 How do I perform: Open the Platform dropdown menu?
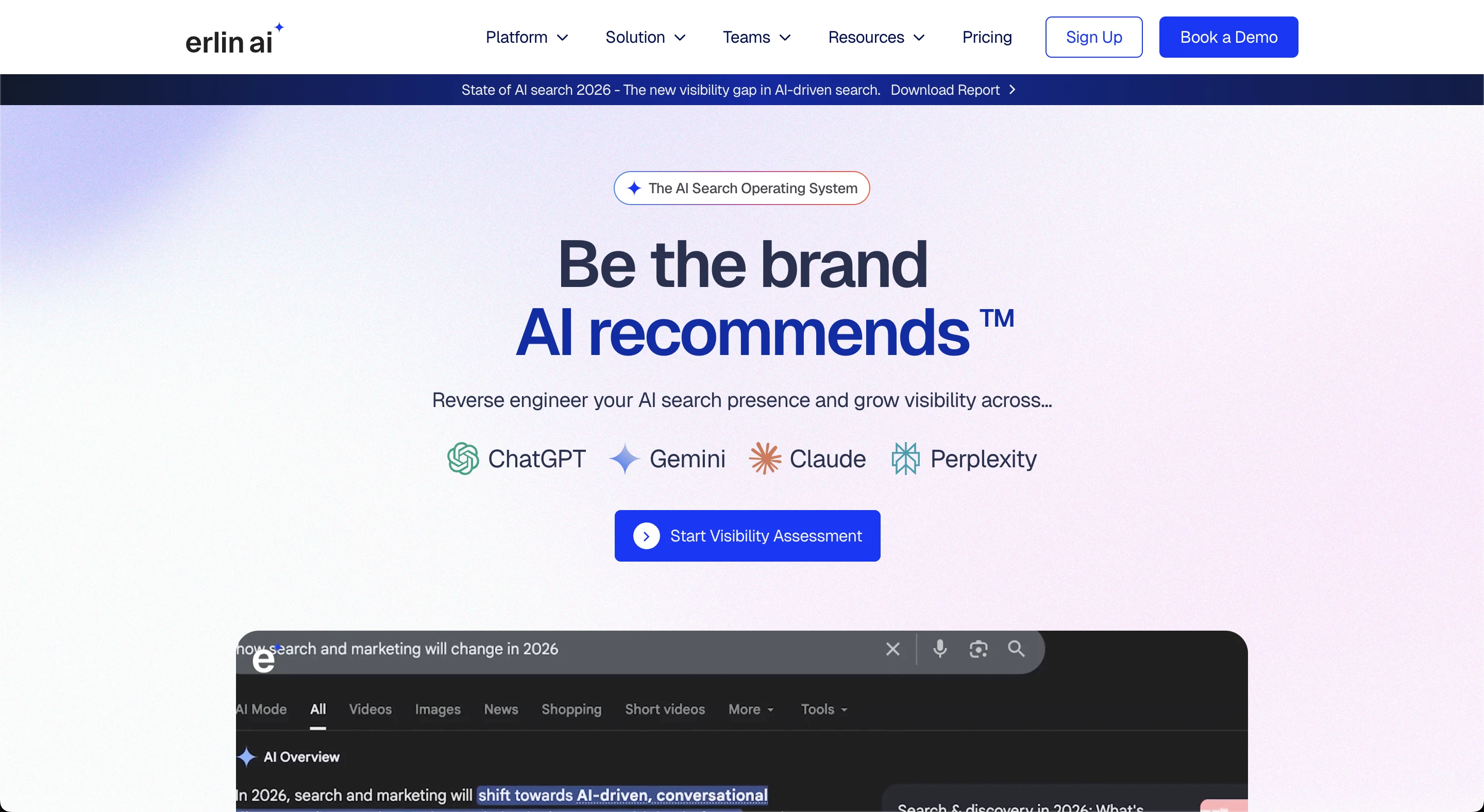[x=527, y=38]
